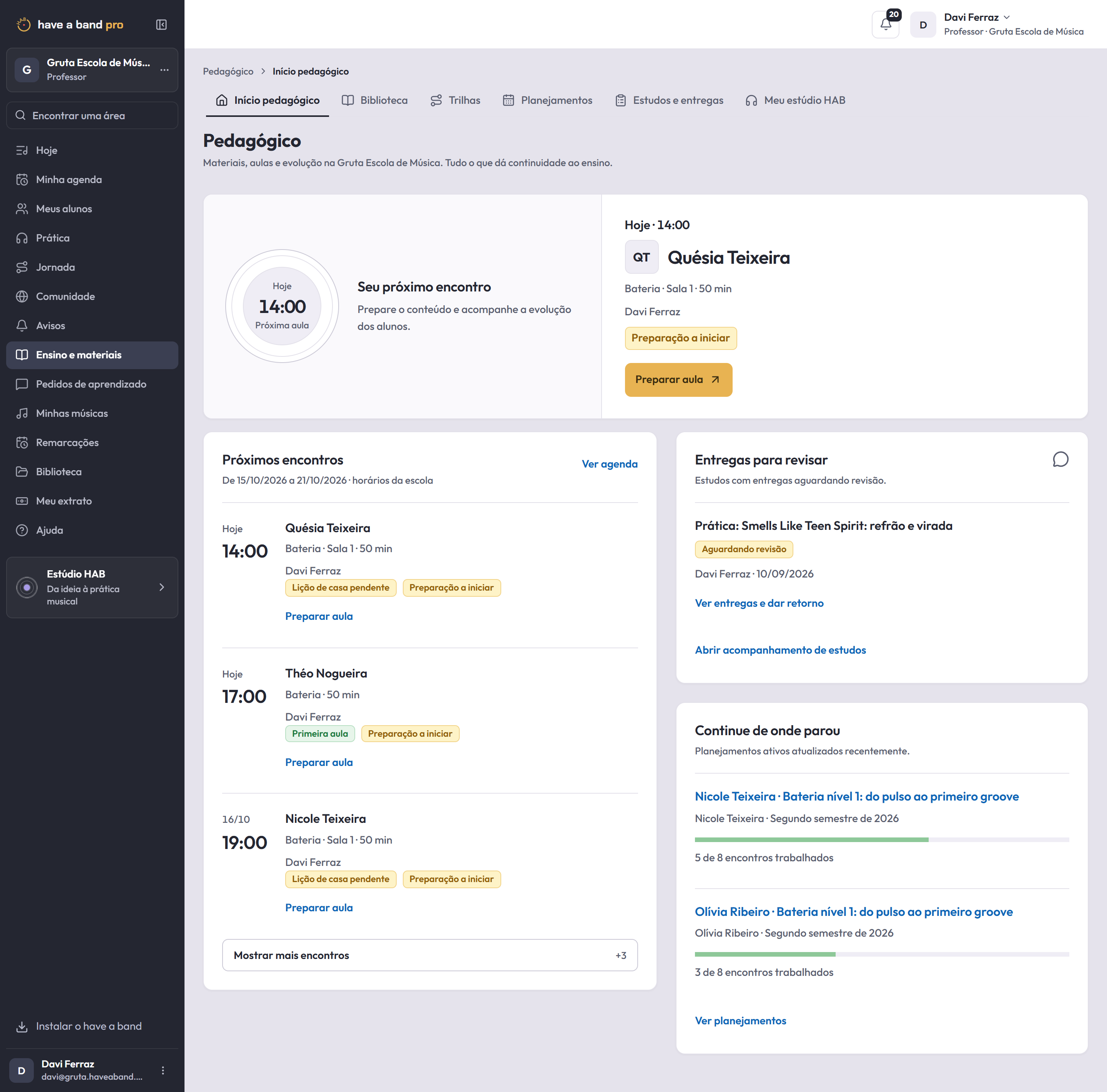This screenshot has height=1092, width=1107.
Task: Open Comunidade section
Action: click(x=92, y=296)
